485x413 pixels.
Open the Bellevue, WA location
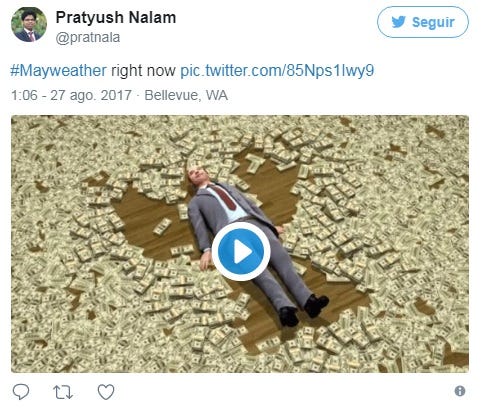click(186, 95)
